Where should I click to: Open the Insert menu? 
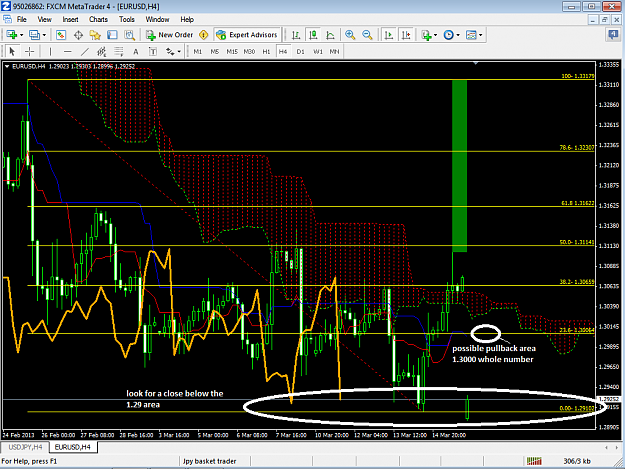(x=71, y=19)
